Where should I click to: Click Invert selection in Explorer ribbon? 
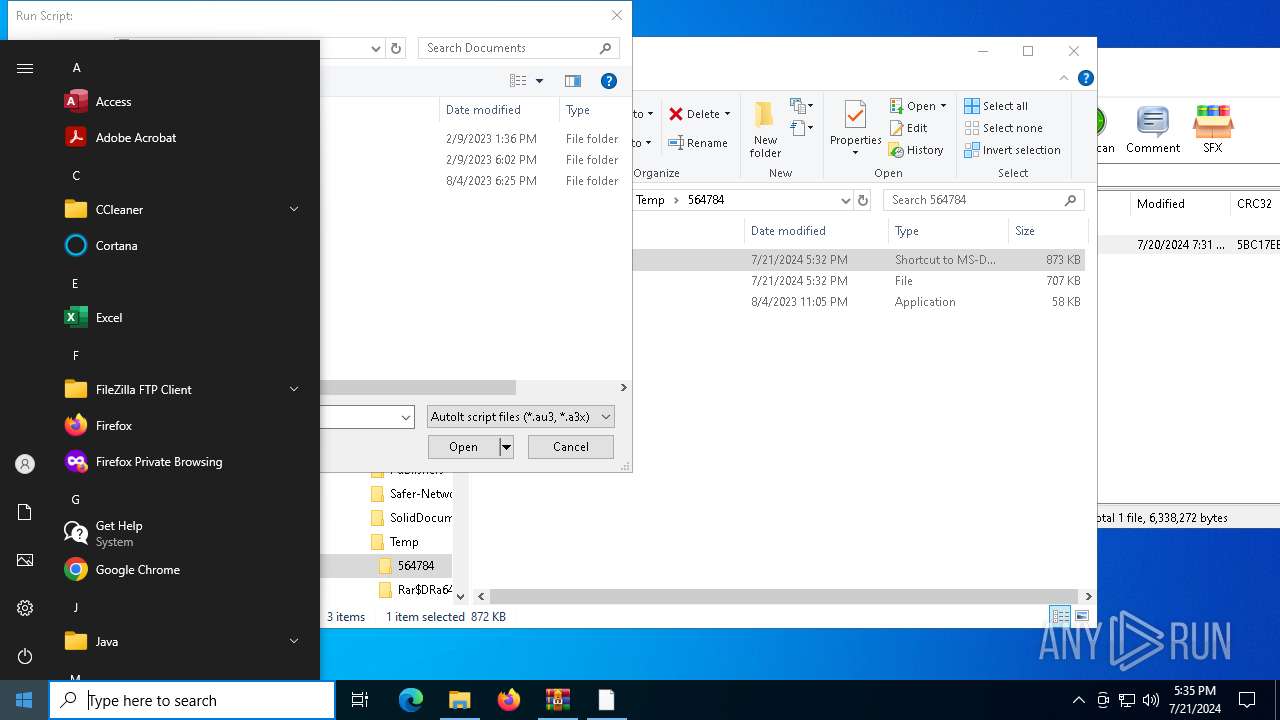pyautogui.click(x=1012, y=150)
